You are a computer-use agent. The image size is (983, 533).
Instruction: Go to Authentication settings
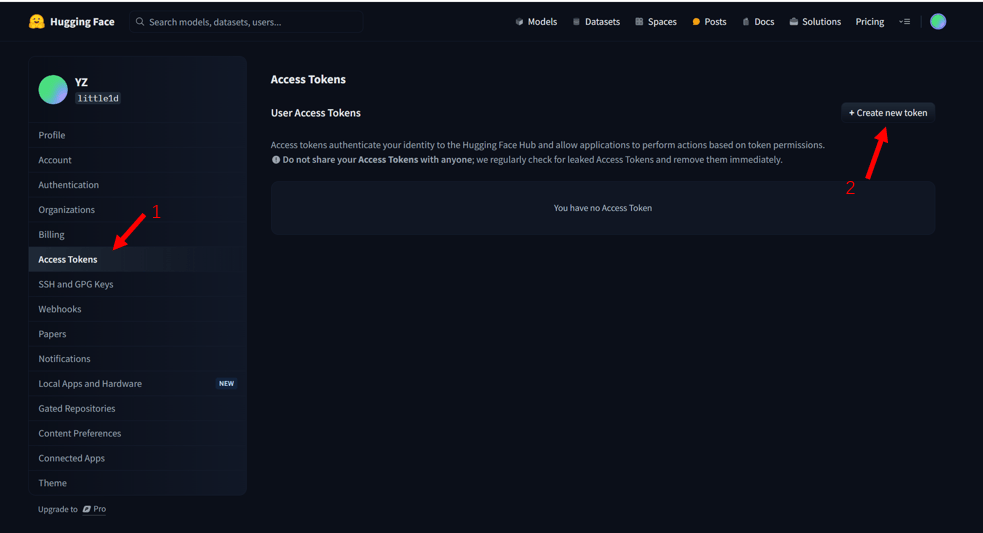pyautogui.click(x=68, y=185)
